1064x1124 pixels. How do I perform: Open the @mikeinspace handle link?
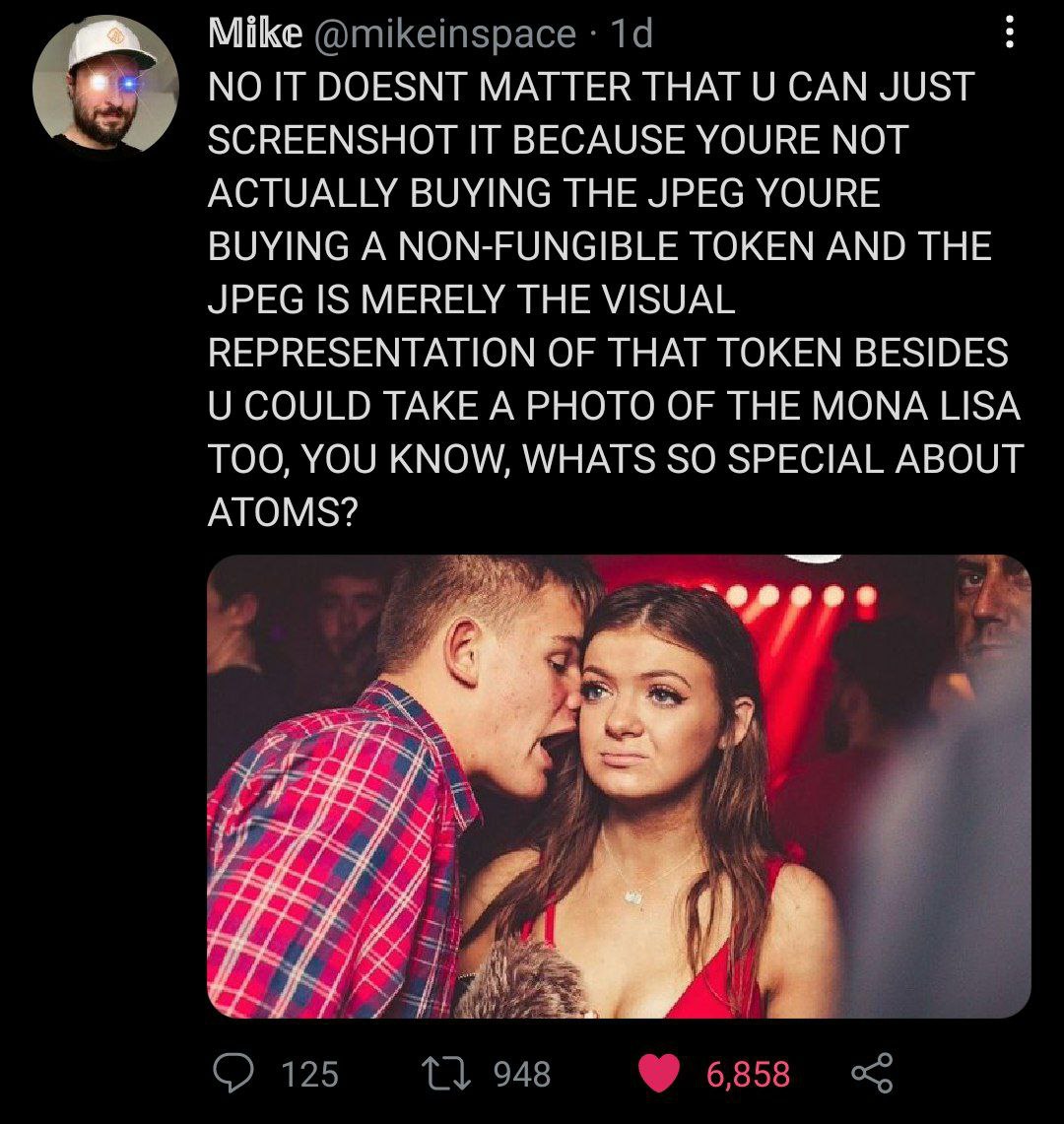[x=445, y=35]
